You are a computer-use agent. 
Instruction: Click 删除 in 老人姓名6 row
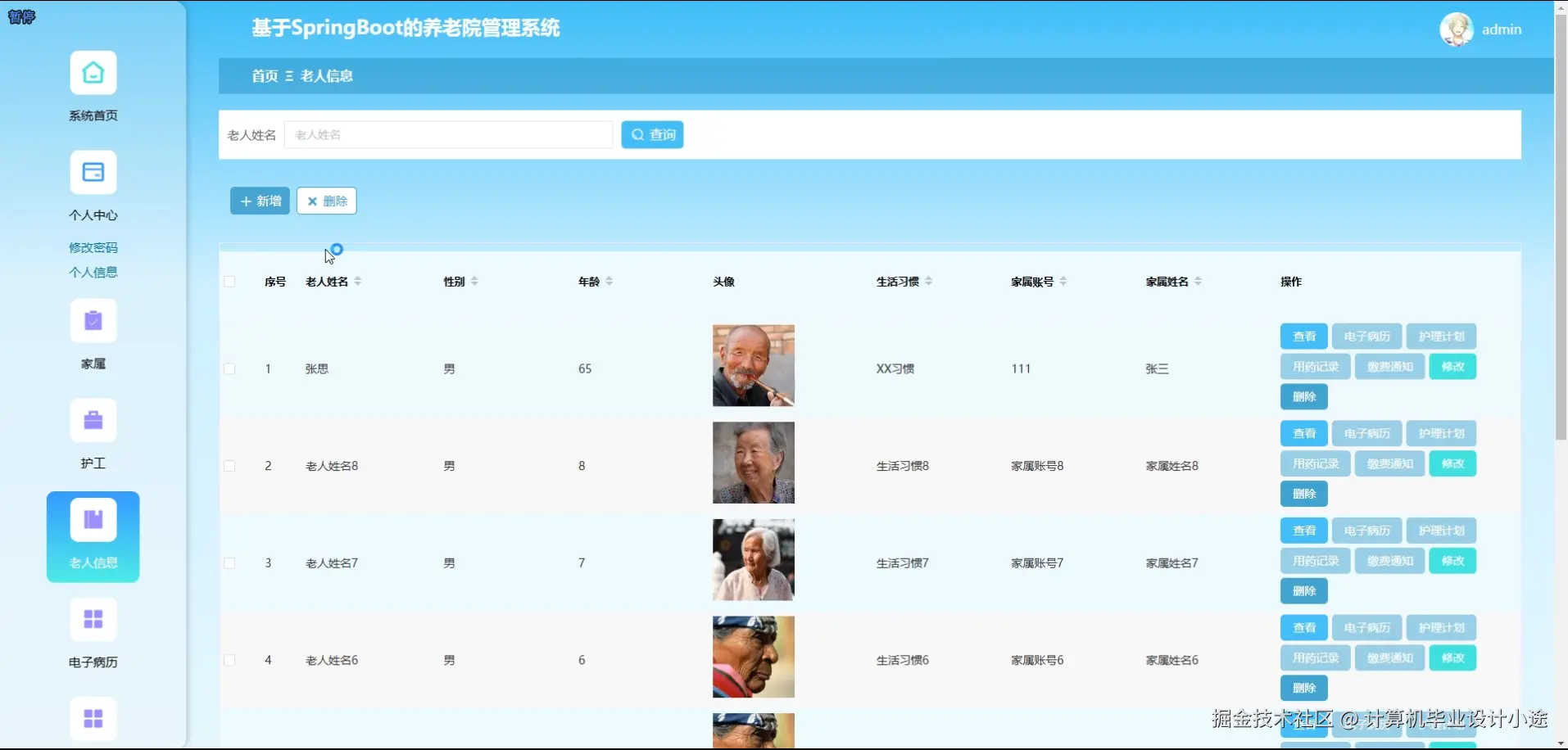(1303, 688)
